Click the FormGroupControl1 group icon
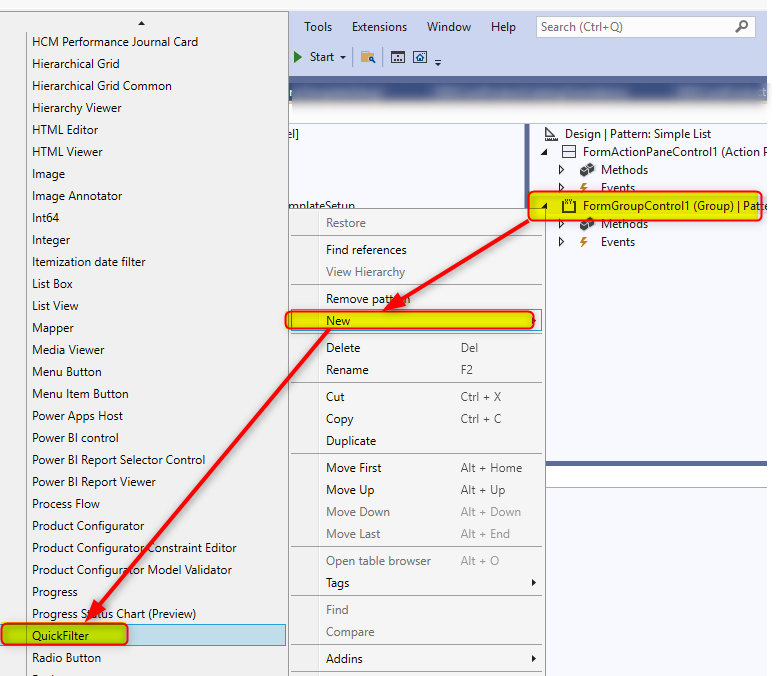 [568, 206]
